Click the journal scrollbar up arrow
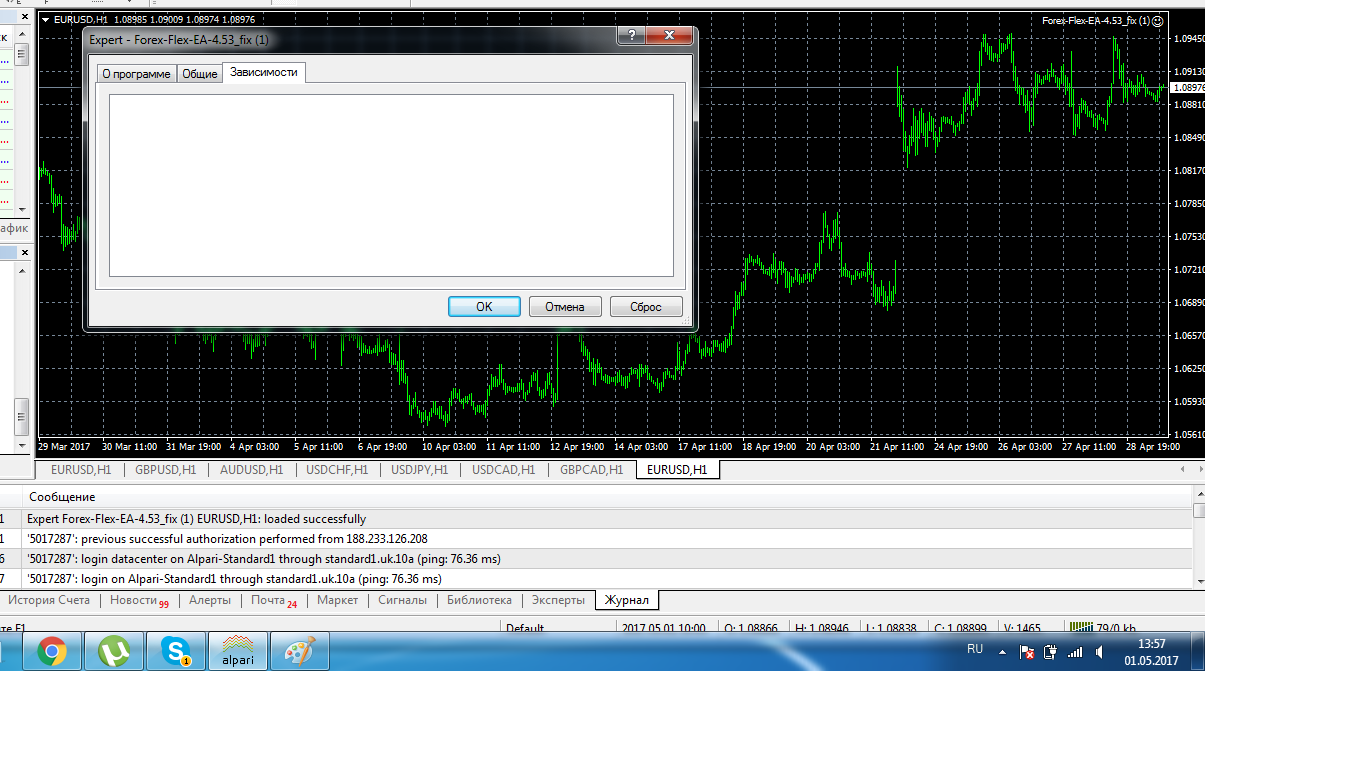 pyautogui.click(x=1200, y=495)
